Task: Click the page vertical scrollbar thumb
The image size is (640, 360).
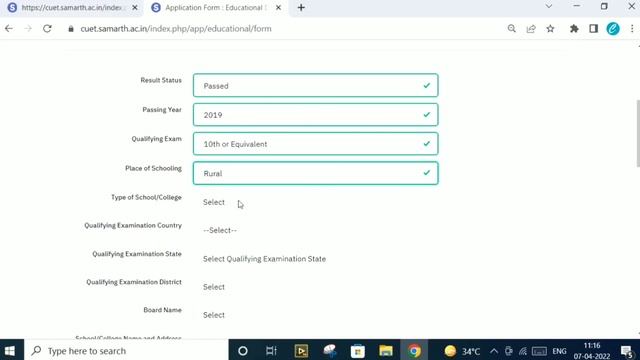Action: (x=638, y=133)
